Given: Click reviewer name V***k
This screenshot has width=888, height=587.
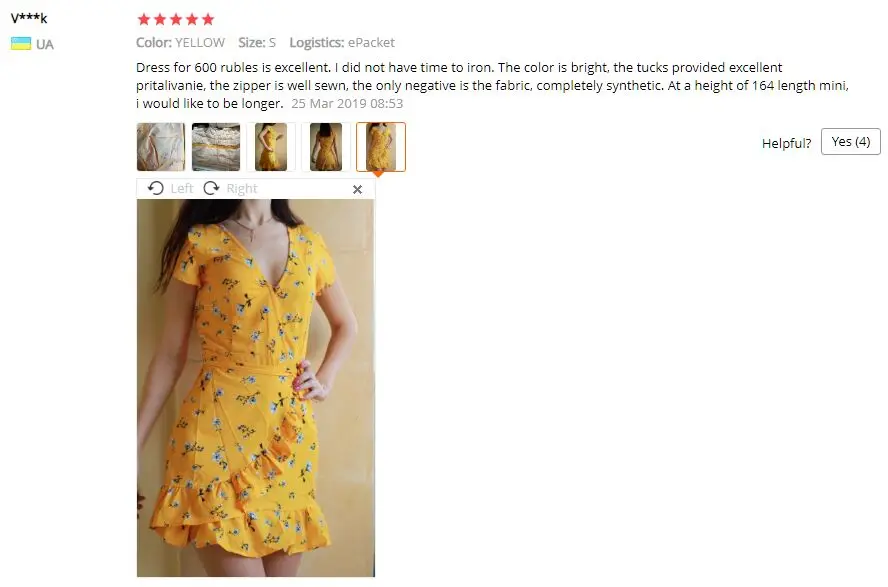Looking at the screenshot, I should tap(29, 18).
